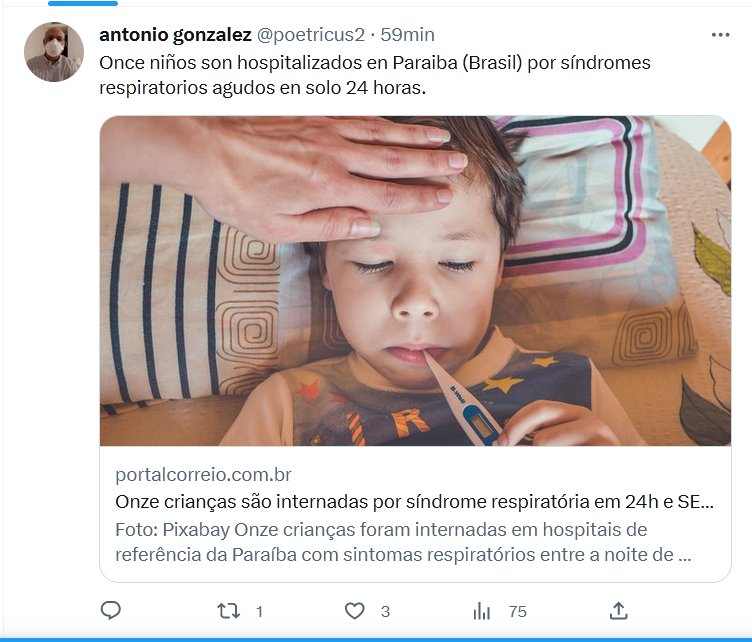Click the 59min timestamp
Screen dimensions: 752x642
click(408, 35)
